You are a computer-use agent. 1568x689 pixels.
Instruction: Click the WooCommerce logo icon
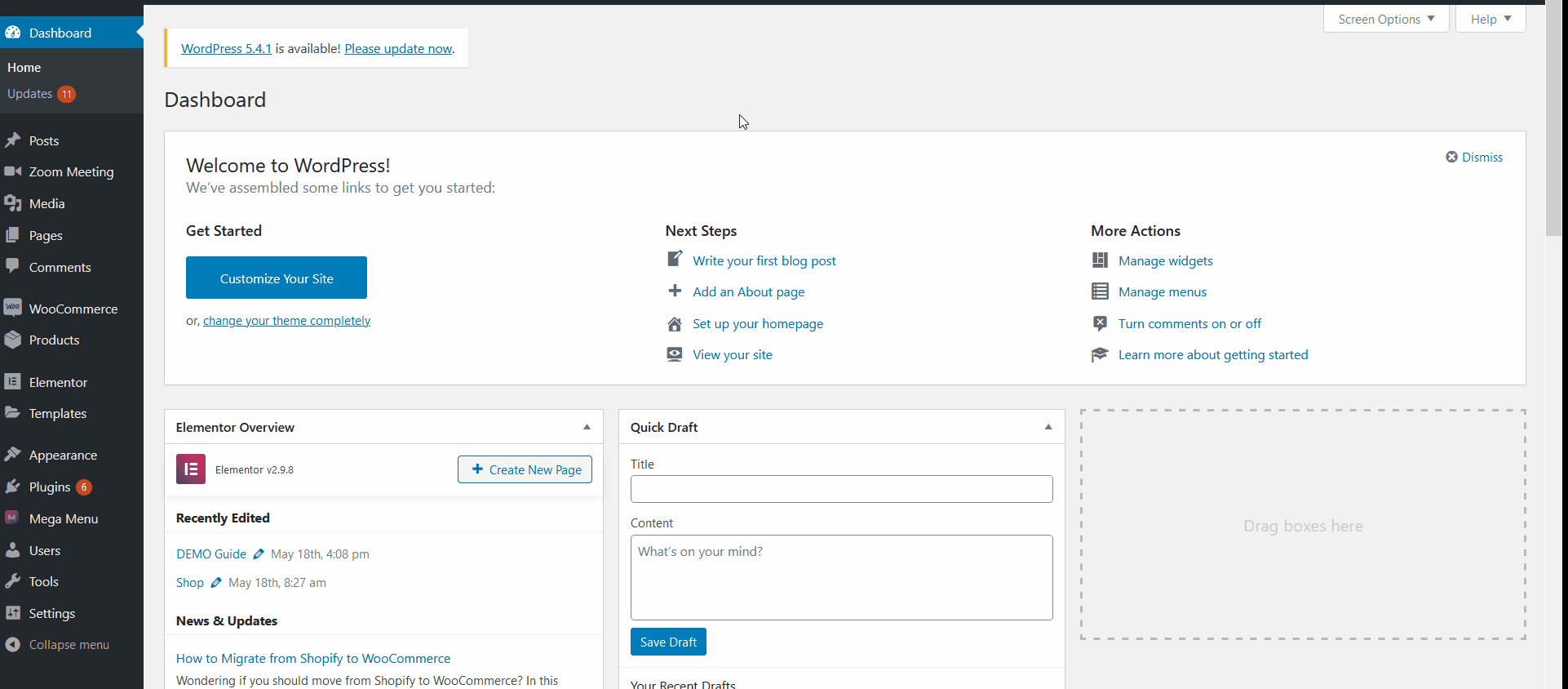[x=13, y=308]
